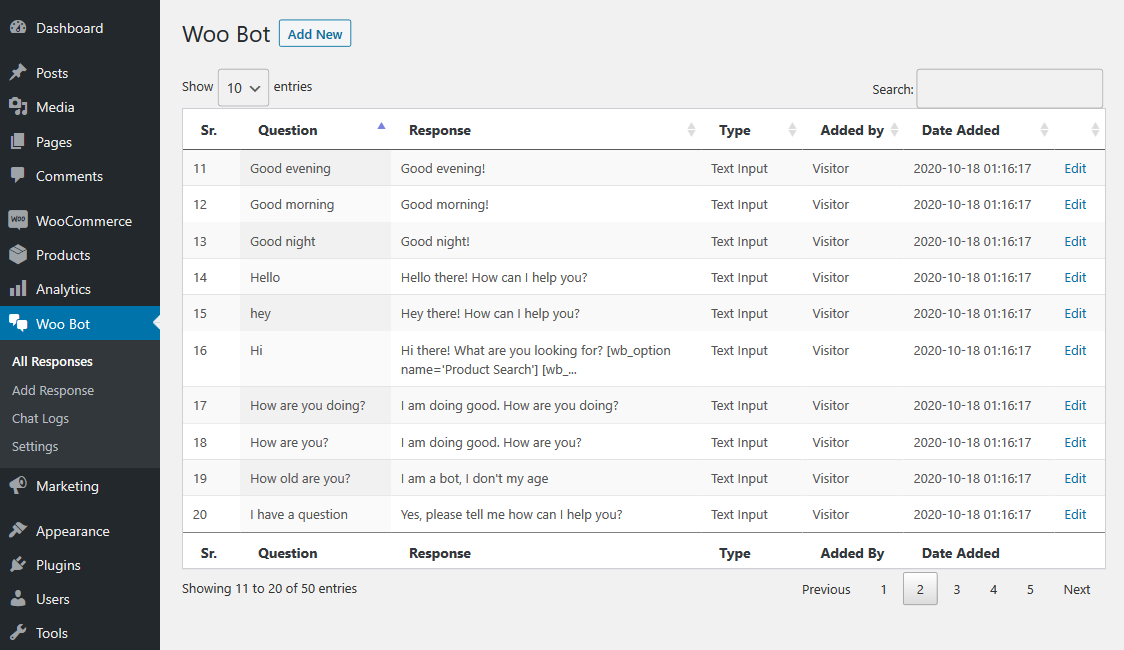Viewport: 1124px width, 650px height.
Task: Edit the Good night response
Action: tap(1075, 242)
